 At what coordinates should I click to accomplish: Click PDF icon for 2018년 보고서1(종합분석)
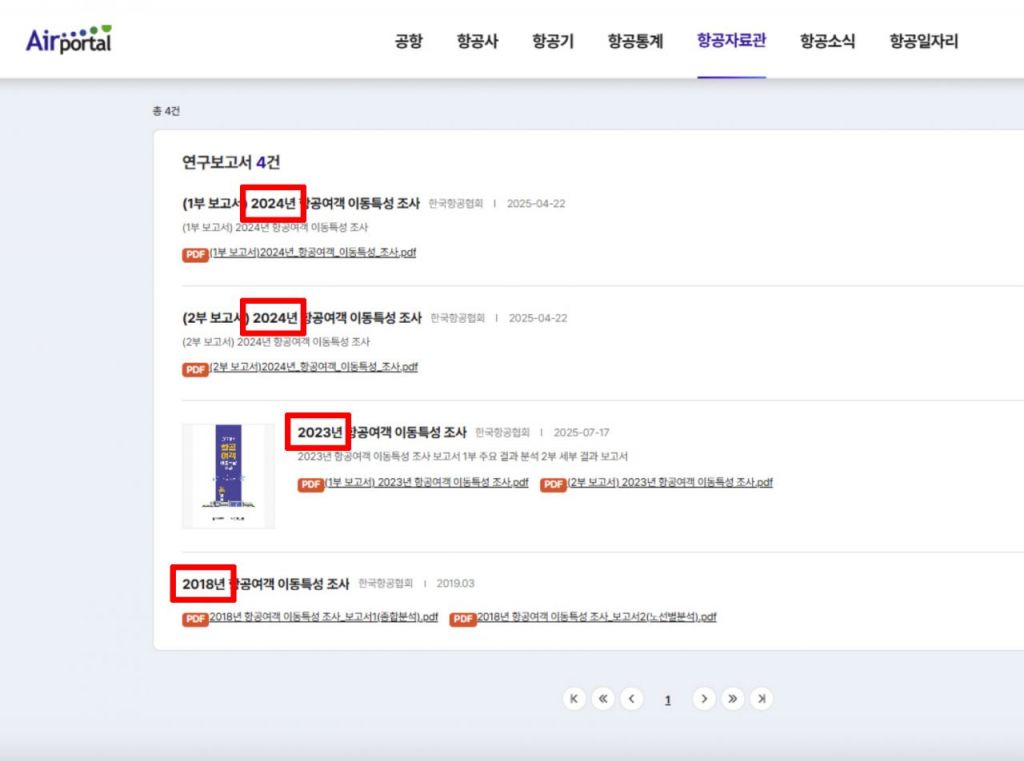pos(195,619)
